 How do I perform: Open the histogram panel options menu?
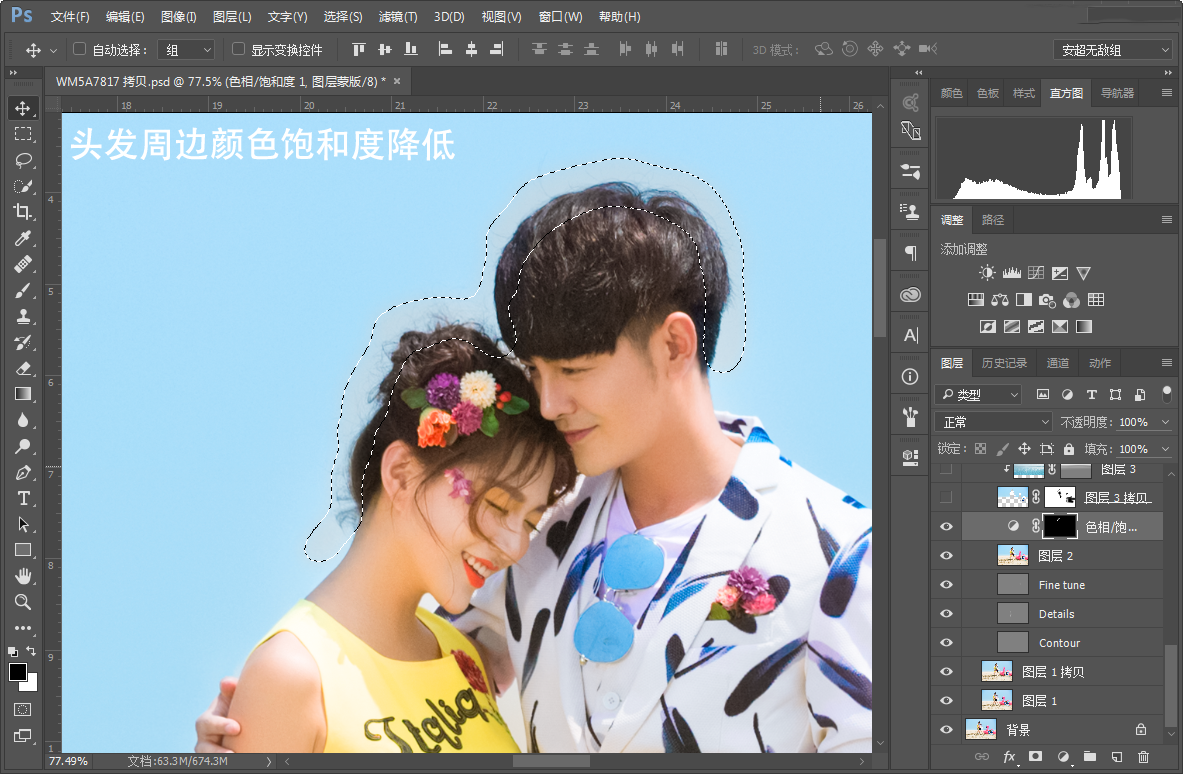click(x=1166, y=93)
